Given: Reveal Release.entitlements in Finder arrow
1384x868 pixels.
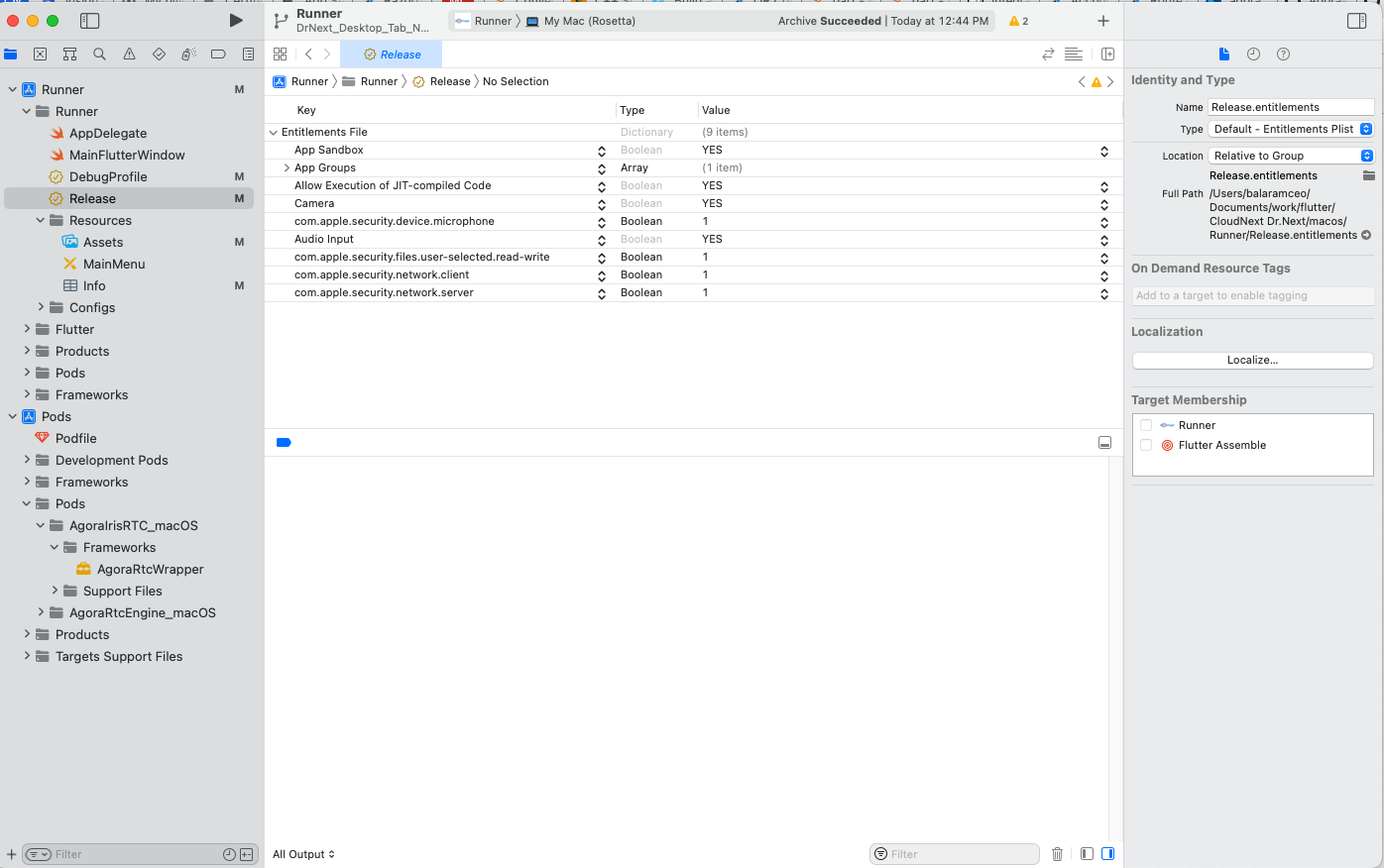Looking at the screenshot, I should pyautogui.click(x=1366, y=235).
